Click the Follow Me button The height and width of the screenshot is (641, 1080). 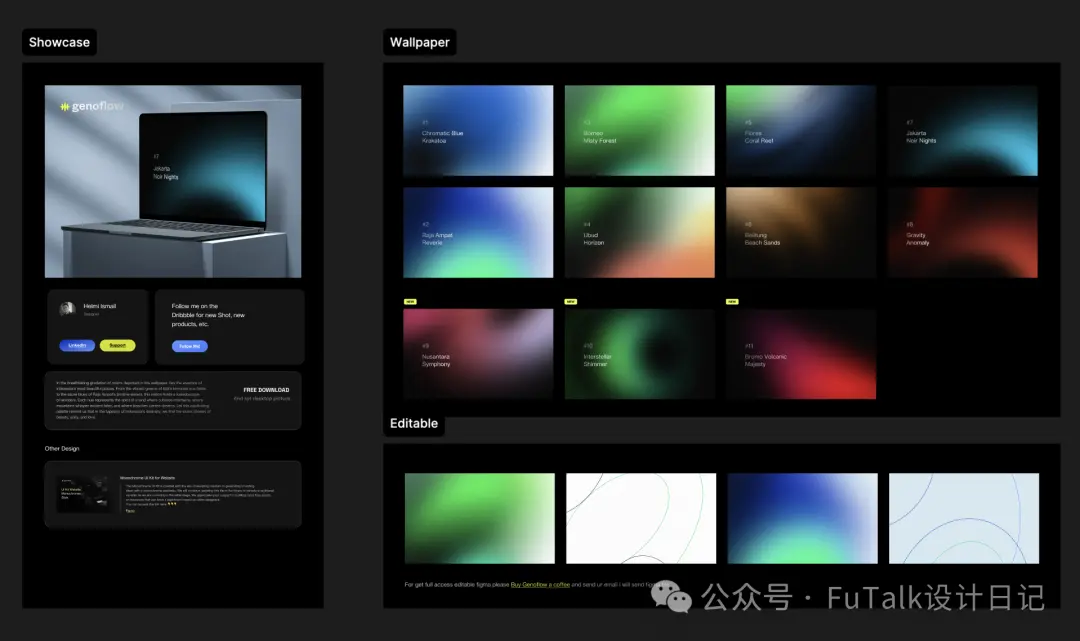click(189, 346)
